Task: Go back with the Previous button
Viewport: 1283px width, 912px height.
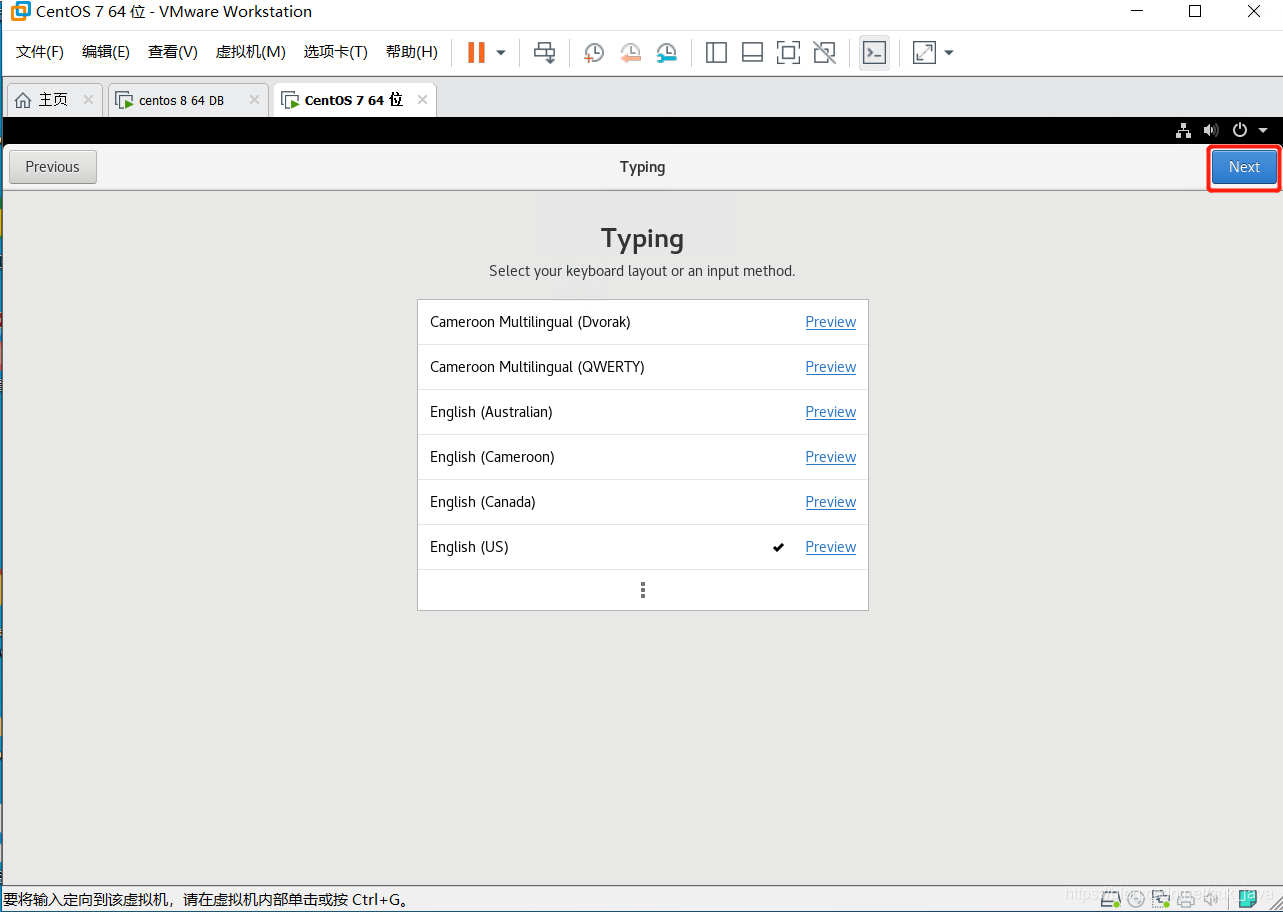Action: 53,167
